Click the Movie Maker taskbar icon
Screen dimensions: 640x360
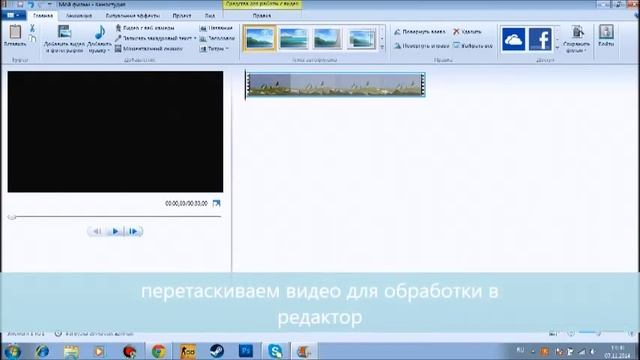click(304, 351)
